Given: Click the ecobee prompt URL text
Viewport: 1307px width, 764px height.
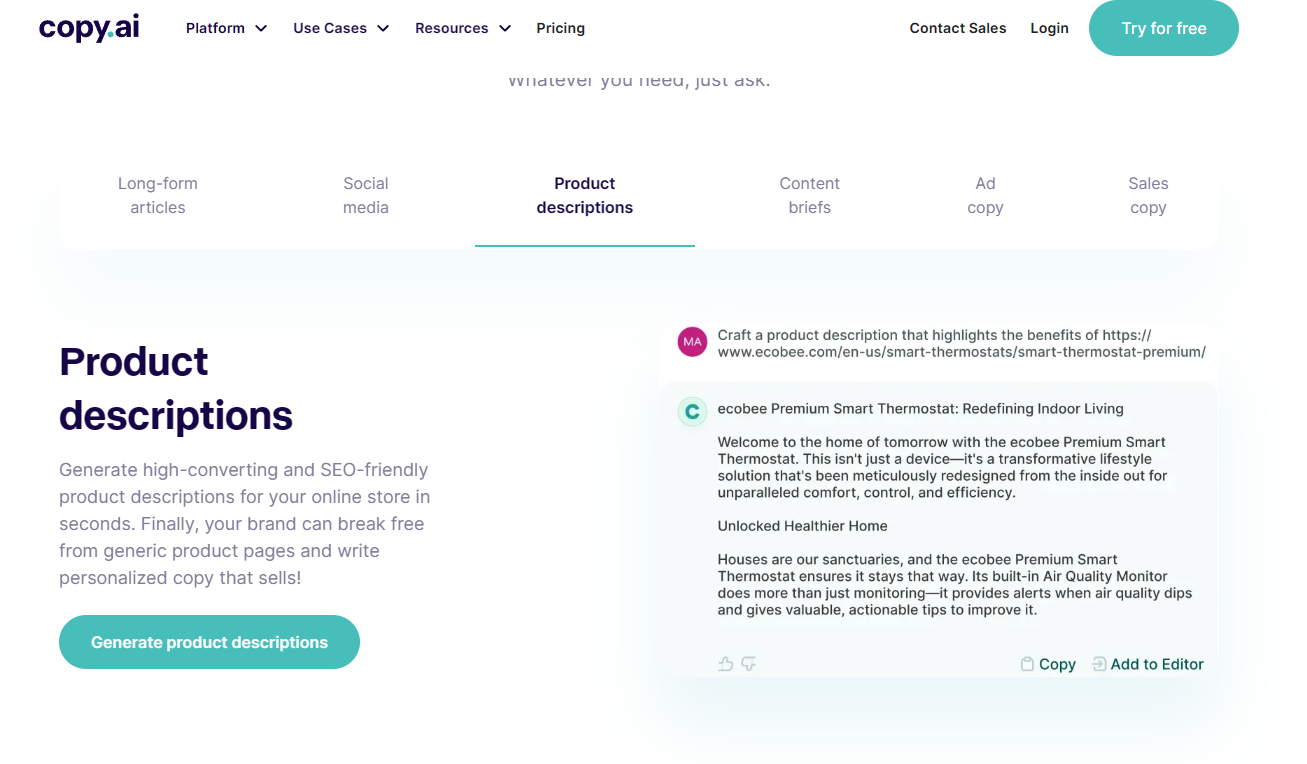Looking at the screenshot, I should (x=962, y=343).
